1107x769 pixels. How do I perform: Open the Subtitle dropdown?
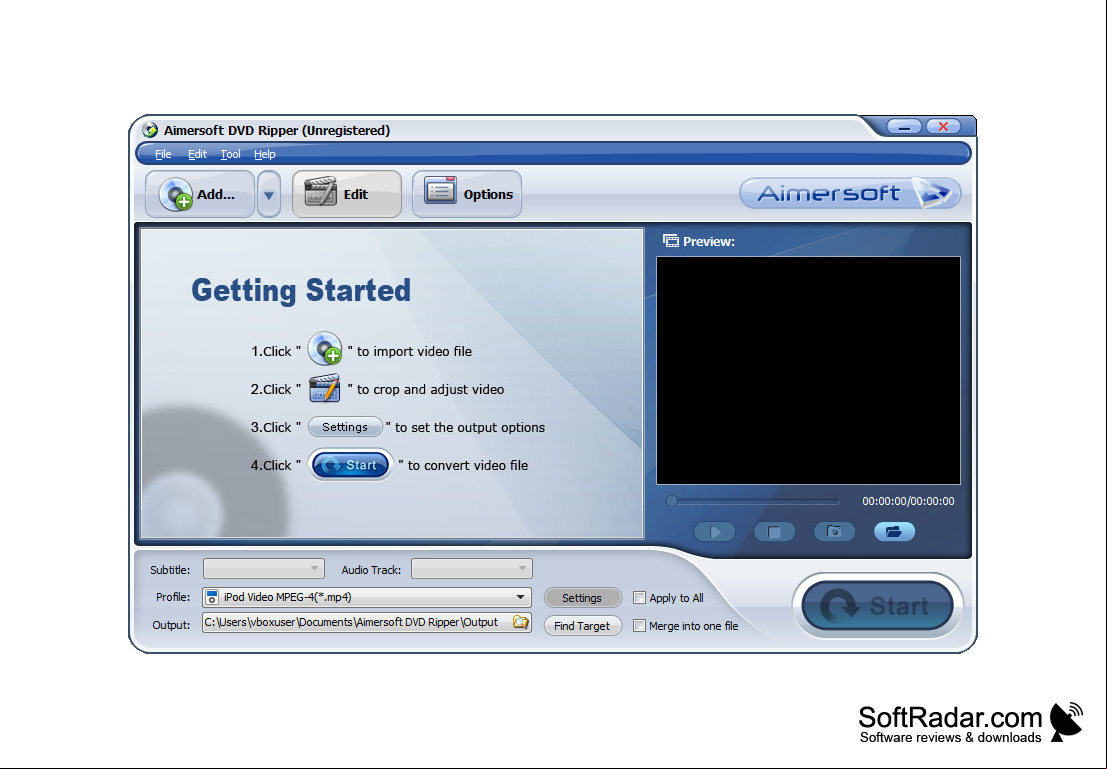coord(263,568)
